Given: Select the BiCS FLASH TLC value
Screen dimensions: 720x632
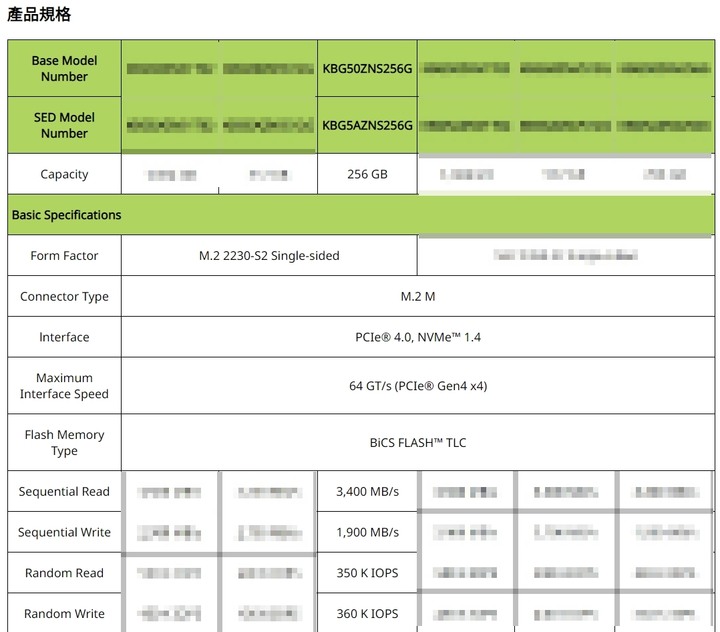Looking at the screenshot, I should click(418, 442).
